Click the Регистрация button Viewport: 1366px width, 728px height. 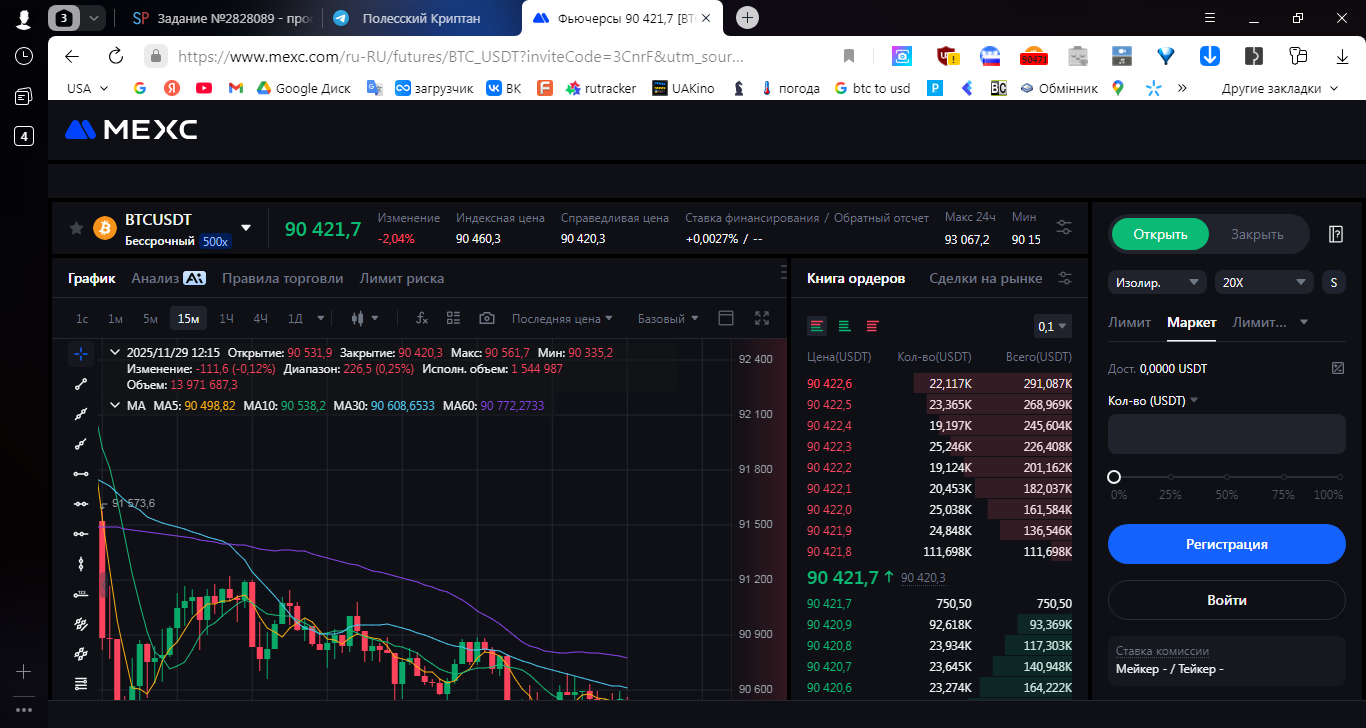click(x=1227, y=544)
